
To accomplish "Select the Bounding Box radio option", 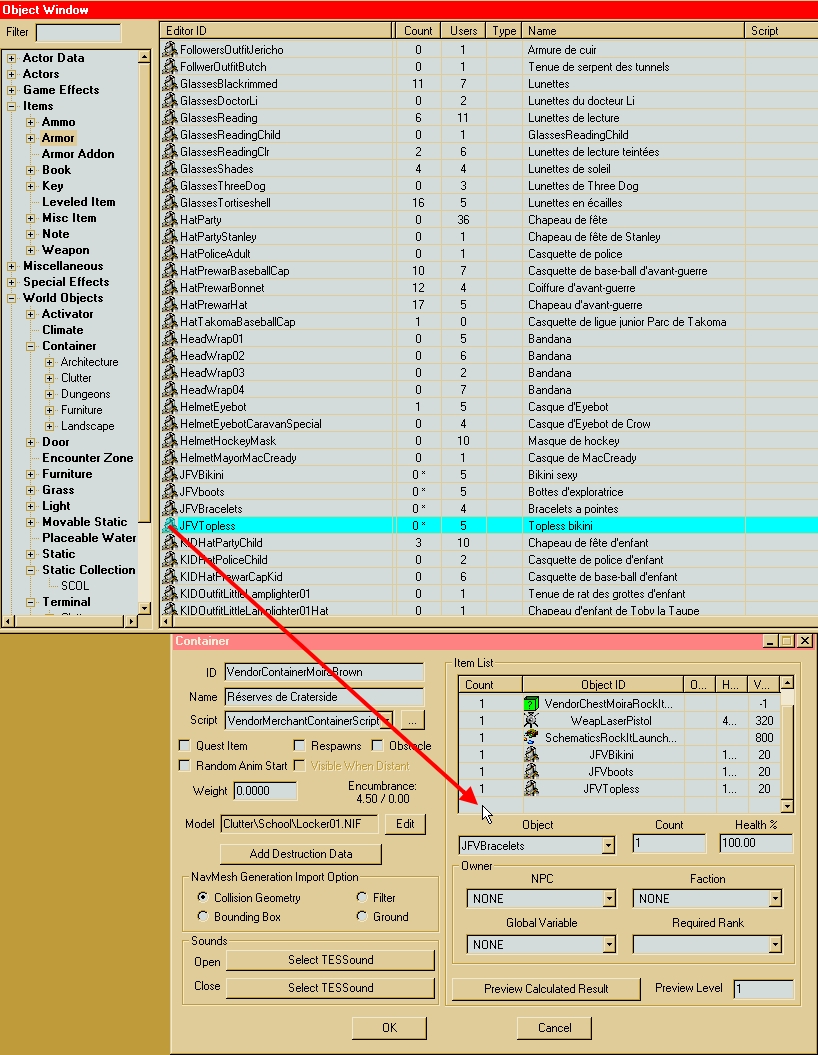I will [204, 917].
